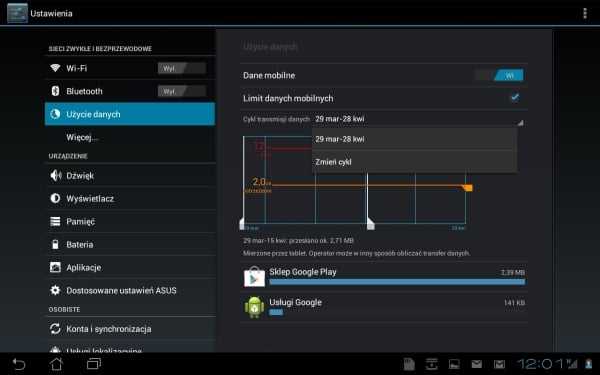The width and height of the screenshot is (600, 375).
Task: Turn off the Dane mobilne switch
Action: (x=499, y=75)
